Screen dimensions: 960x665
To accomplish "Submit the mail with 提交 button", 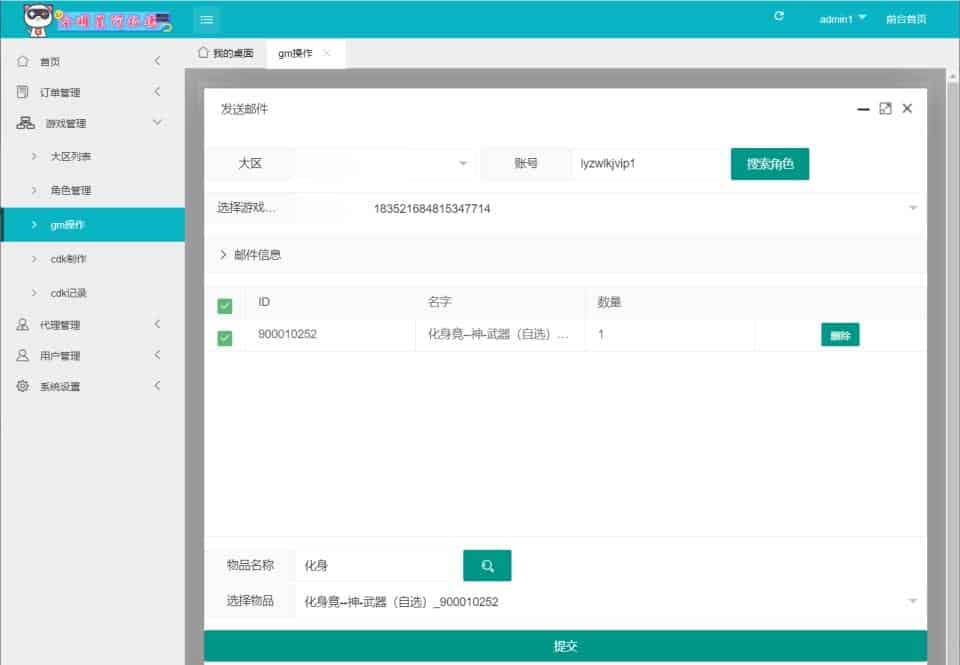I will tap(565, 645).
